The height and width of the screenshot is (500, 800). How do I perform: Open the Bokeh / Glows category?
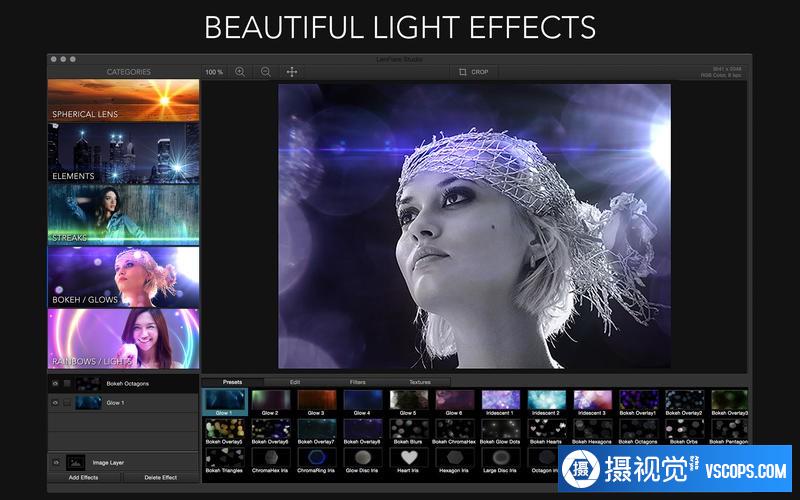[x=123, y=277]
